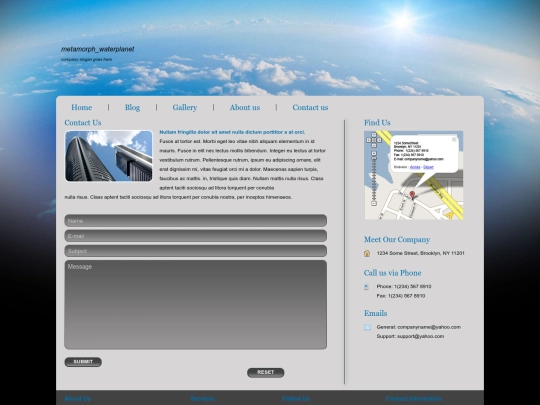This screenshot has width=540, height=405.
Task: Click the address '1234 Some Street, Brooklyn' text
Action: point(420,253)
